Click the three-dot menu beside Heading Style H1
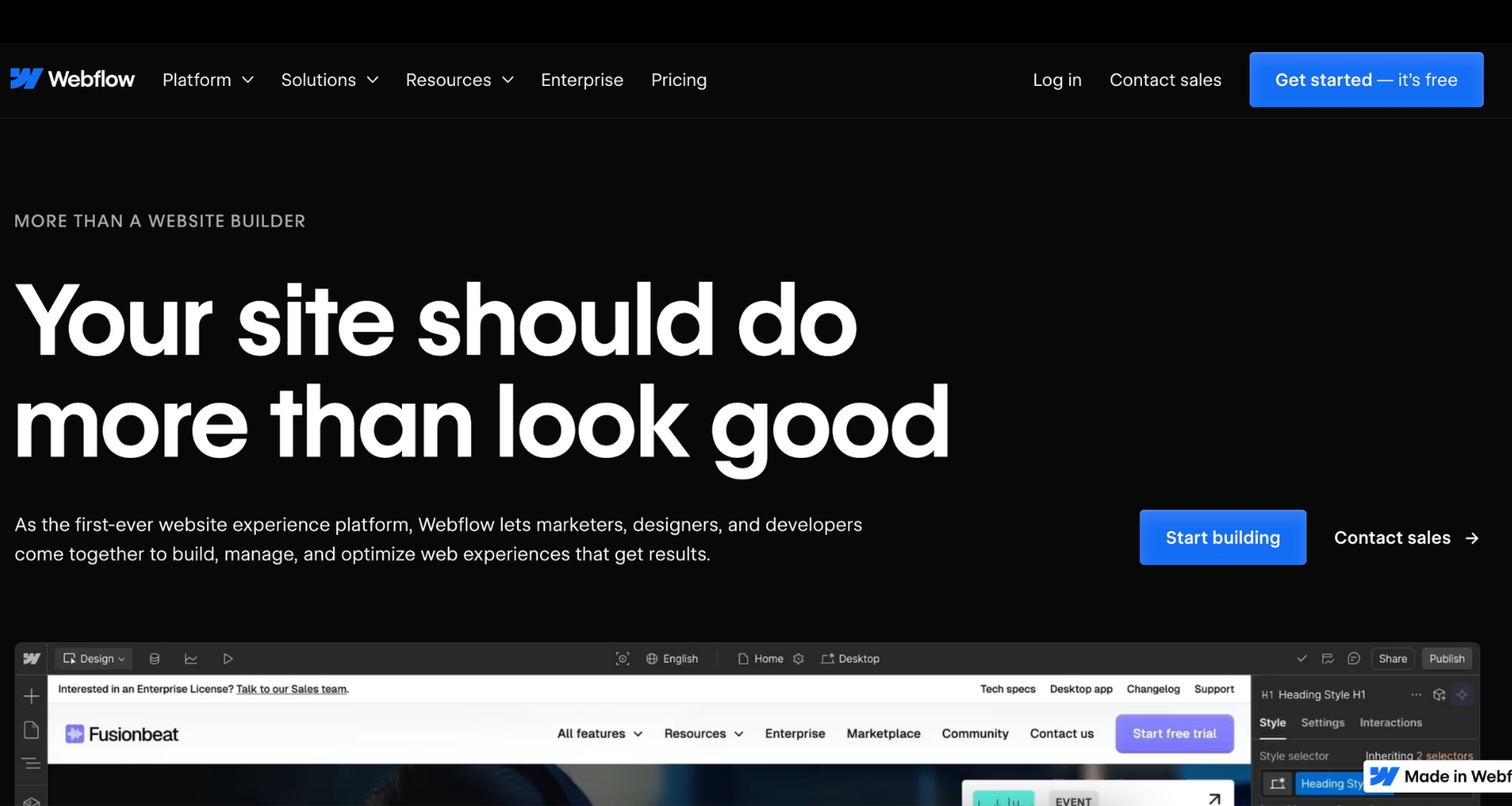The width and height of the screenshot is (1512, 806). [x=1416, y=695]
